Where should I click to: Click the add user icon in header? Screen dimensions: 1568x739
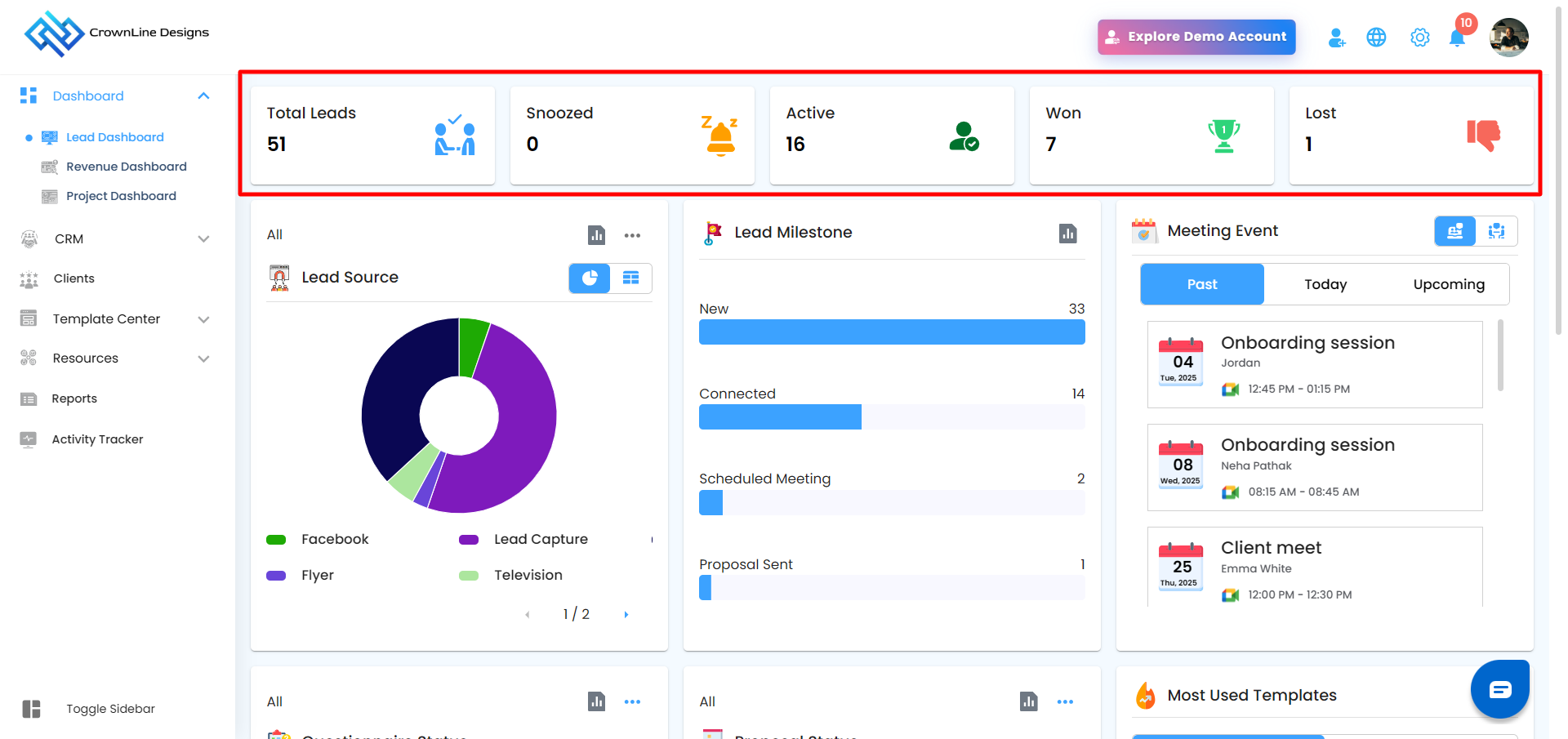tap(1336, 38)
